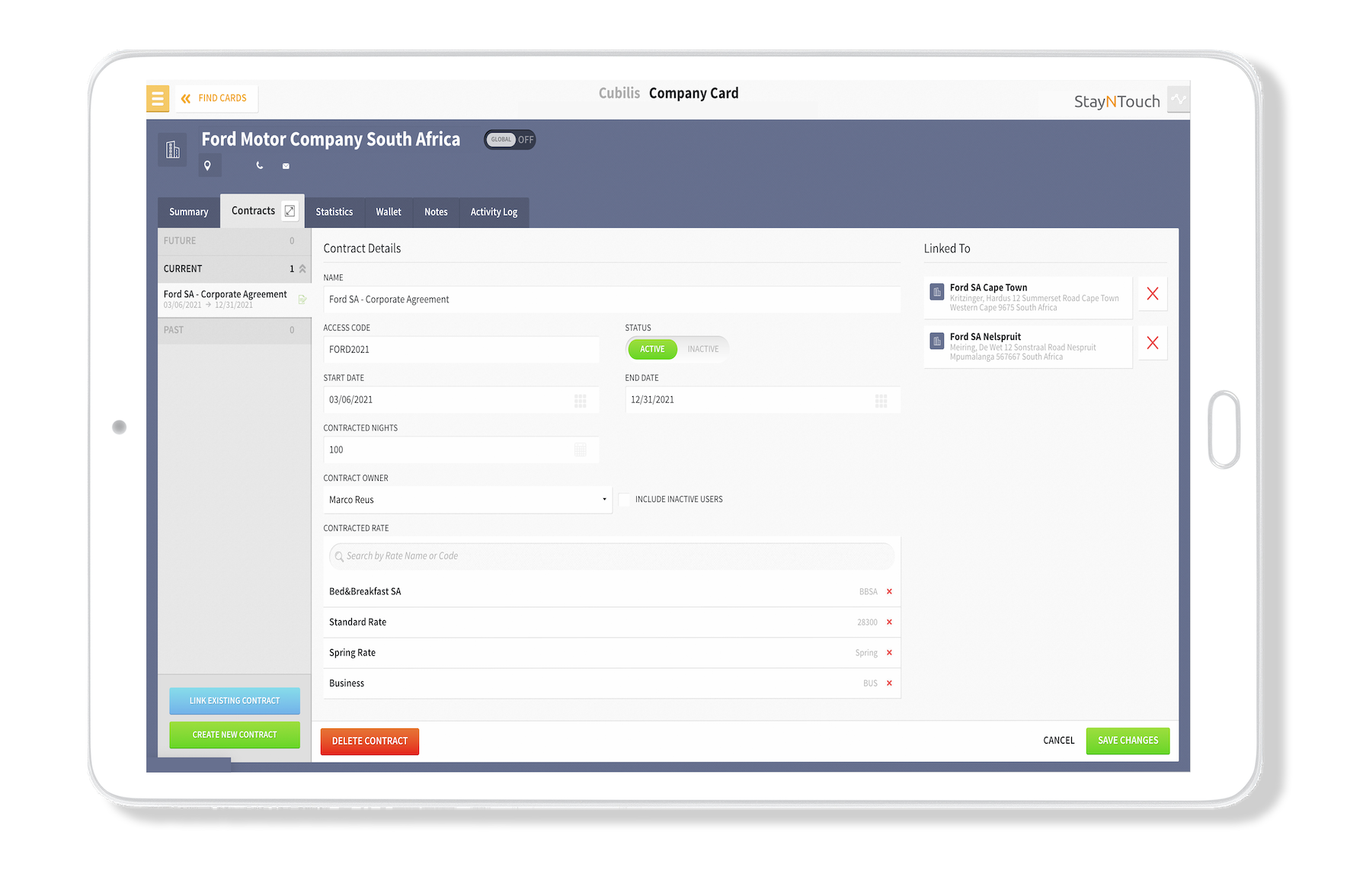Click the Access Code field FORD2021
This screenshot has width=1347, height=896.
pyautogui.click(x=461, y=350)
